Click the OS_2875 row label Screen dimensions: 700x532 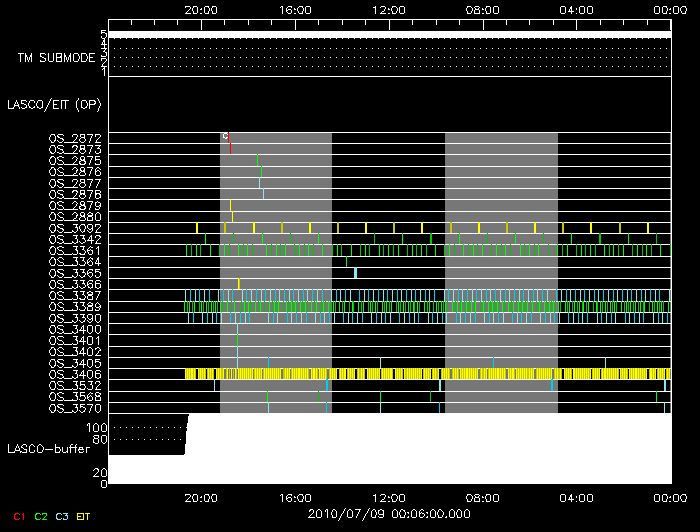[x=75, y=161]
